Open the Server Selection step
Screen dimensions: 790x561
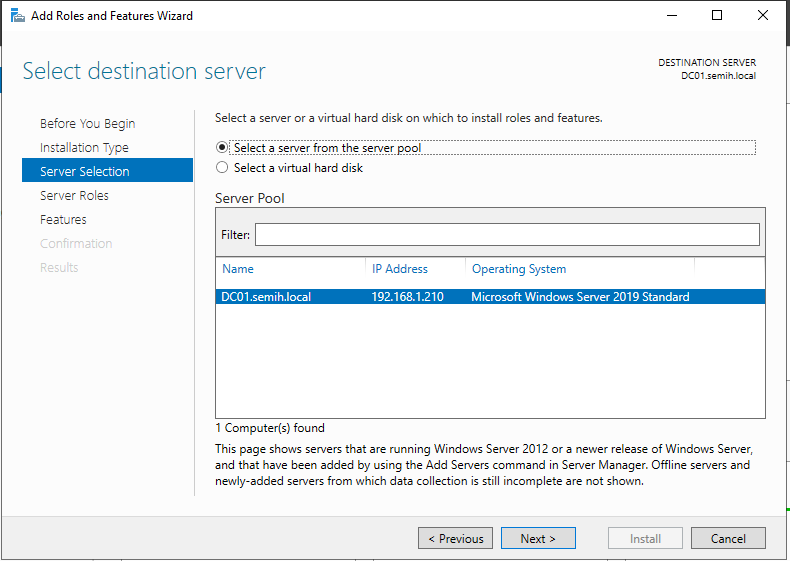coord(85,172)
